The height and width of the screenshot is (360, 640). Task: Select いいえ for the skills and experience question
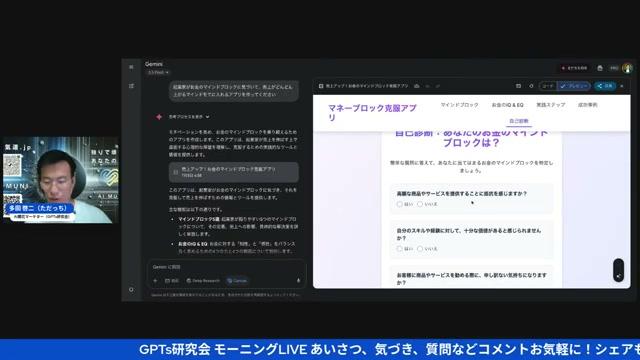click(420, 249)
